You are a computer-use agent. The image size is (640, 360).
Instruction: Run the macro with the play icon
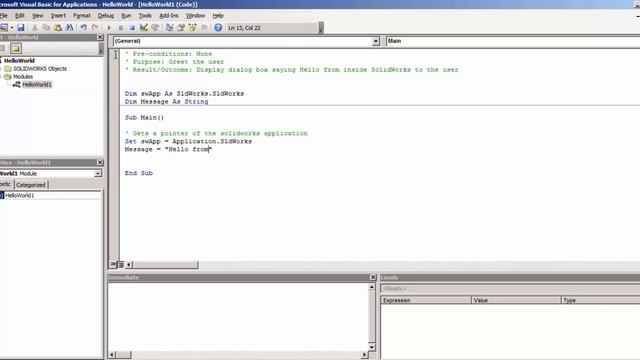109,28
